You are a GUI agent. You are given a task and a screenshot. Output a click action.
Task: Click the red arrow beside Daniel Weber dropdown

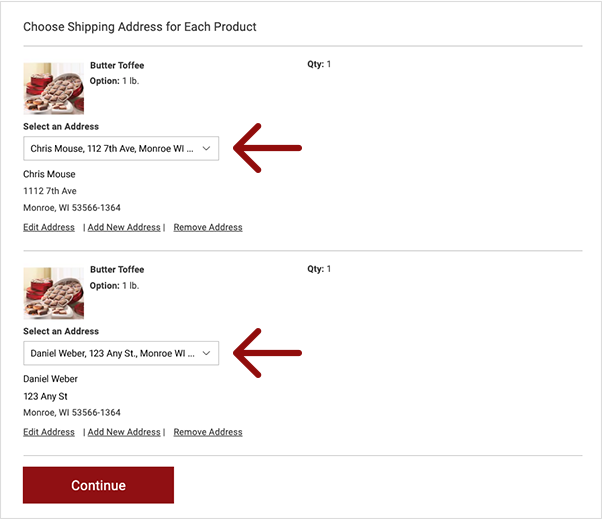click(267, 353)
